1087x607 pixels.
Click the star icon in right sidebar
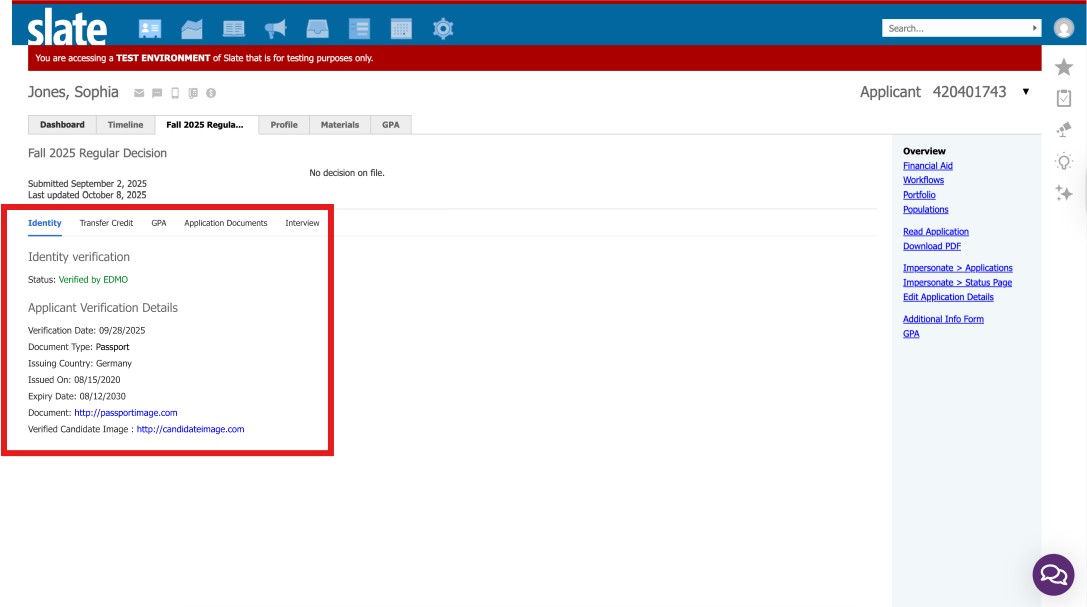pos(1064,67)
